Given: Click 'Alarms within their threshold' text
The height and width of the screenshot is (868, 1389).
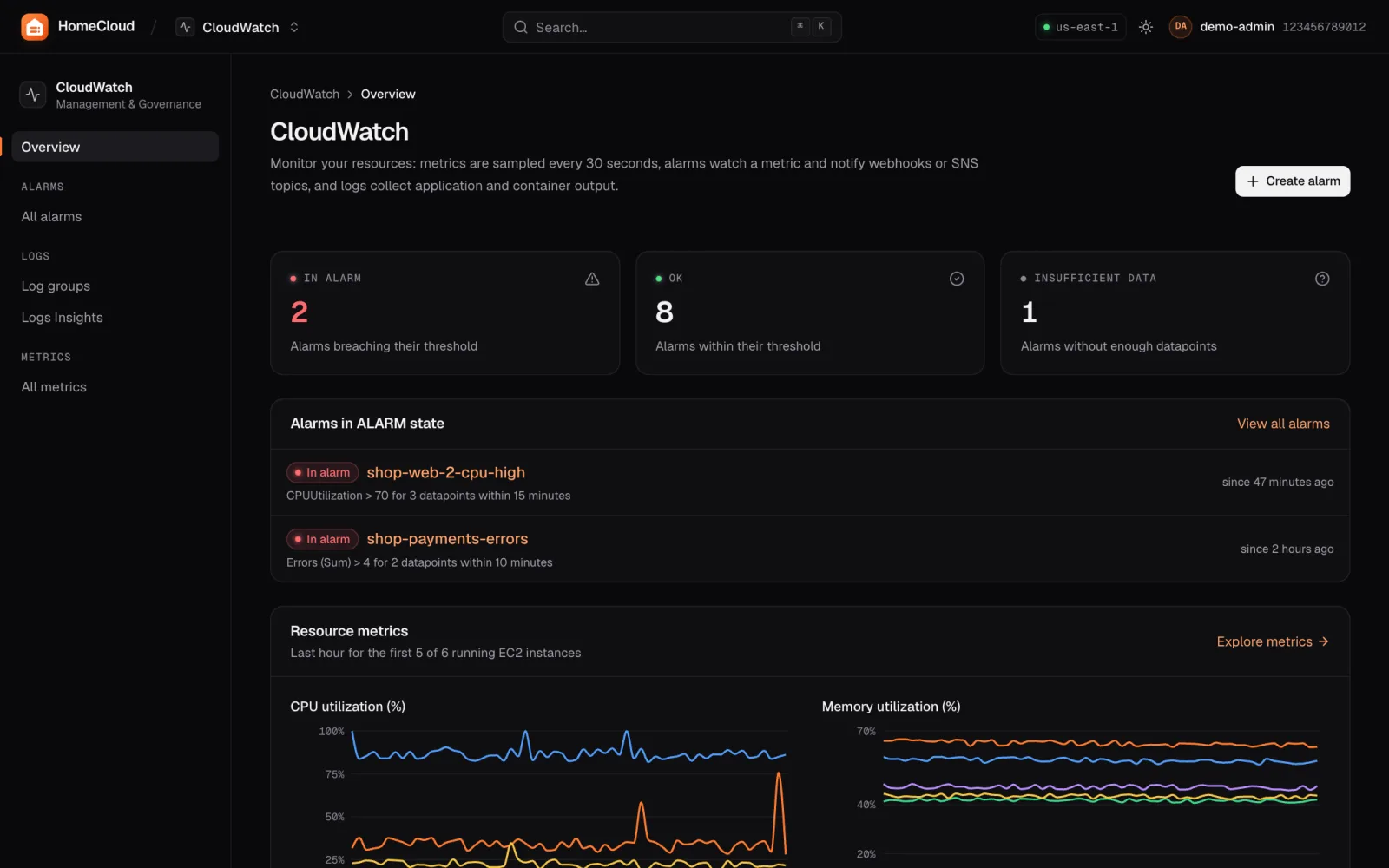Looking at the screenshot, I should (738, 346).
